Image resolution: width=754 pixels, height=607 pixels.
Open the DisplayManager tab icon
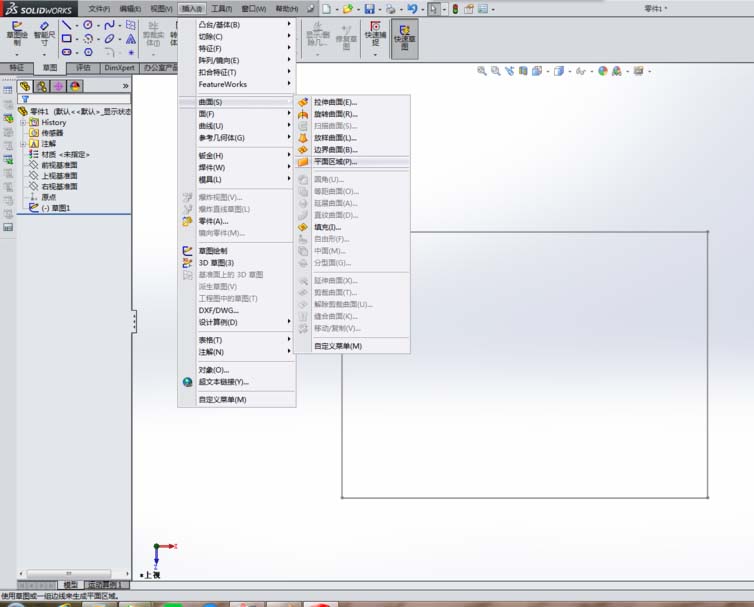point(75,86)
